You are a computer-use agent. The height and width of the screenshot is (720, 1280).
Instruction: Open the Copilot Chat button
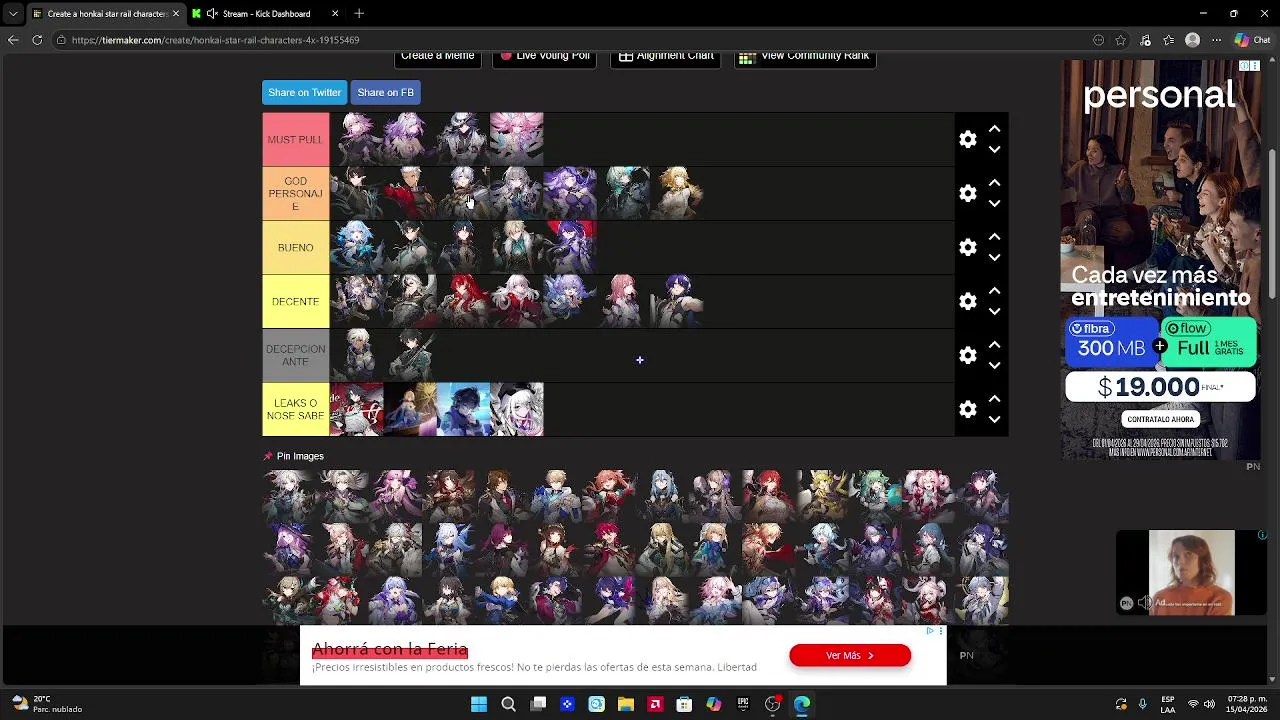1253,40
